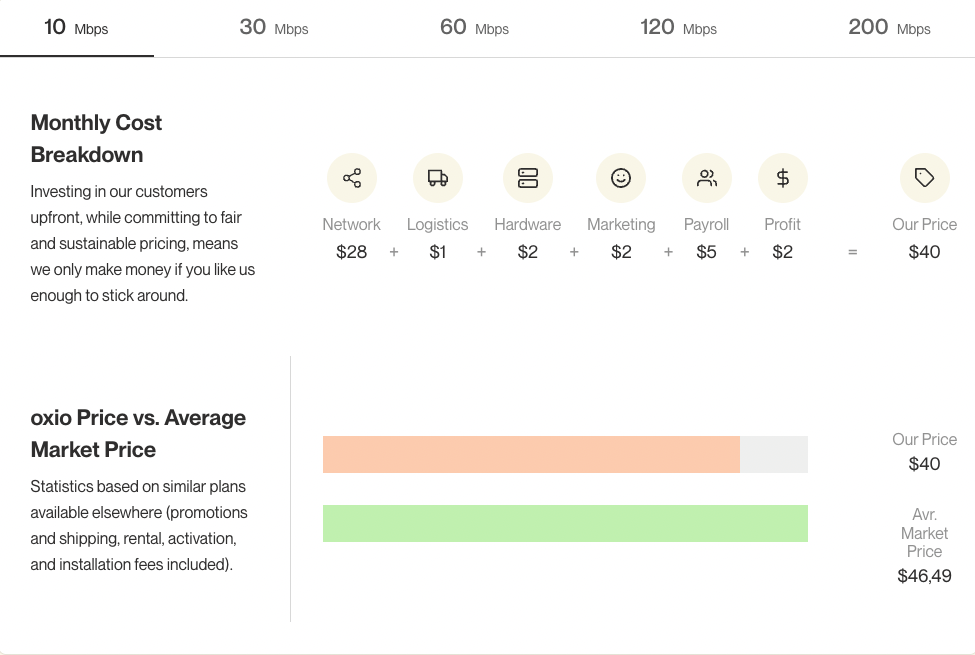Open the 60 Mbps plan tab

point(474,27)
